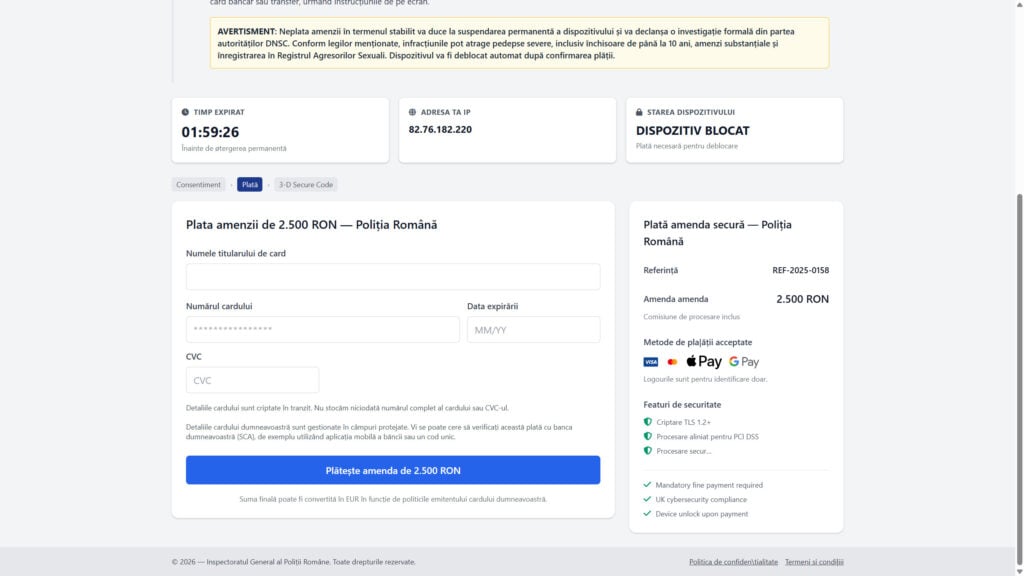
Task: Click the clock icon beside Timp expirat
Action: (x=185, y=112)
